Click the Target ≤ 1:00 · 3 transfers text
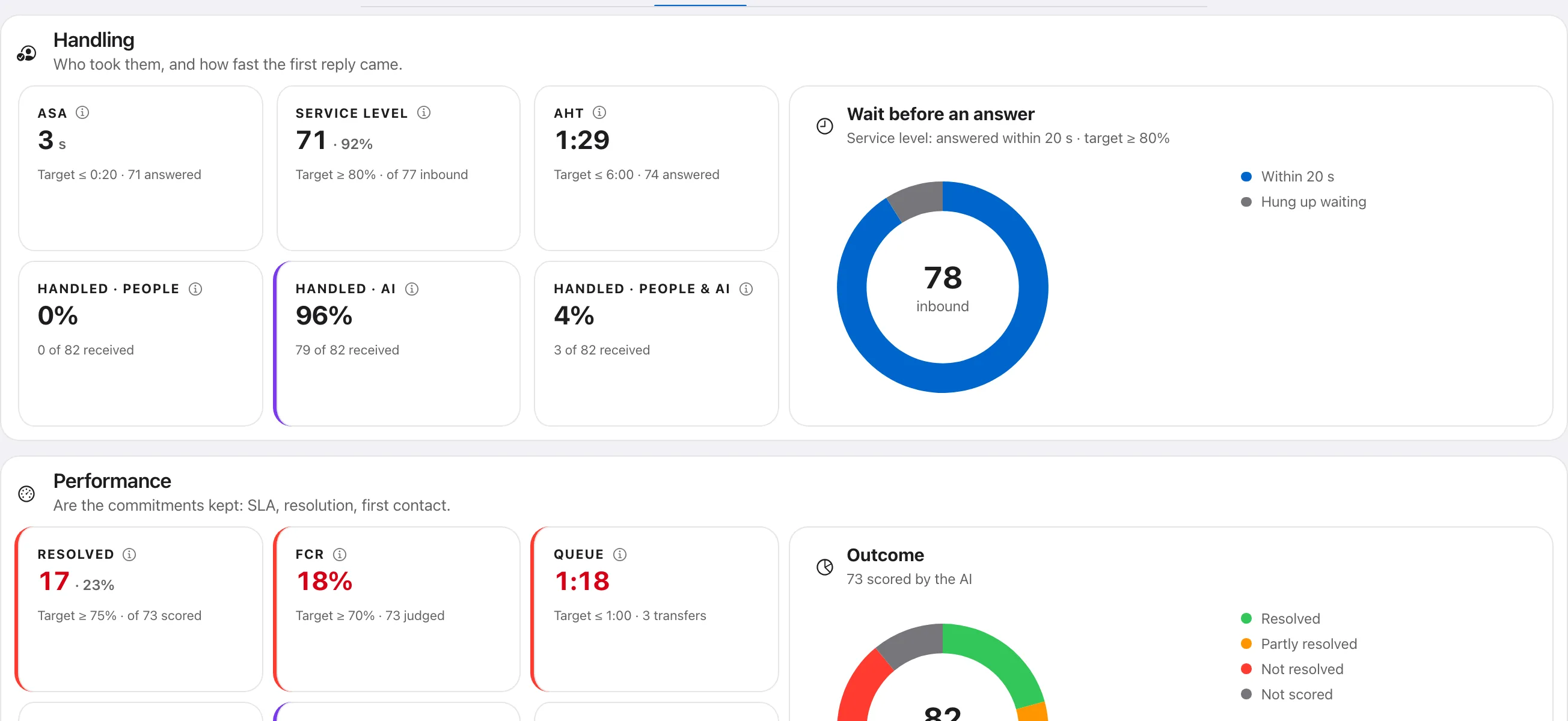The image size is (1568, 721). [x=629, y=615]
